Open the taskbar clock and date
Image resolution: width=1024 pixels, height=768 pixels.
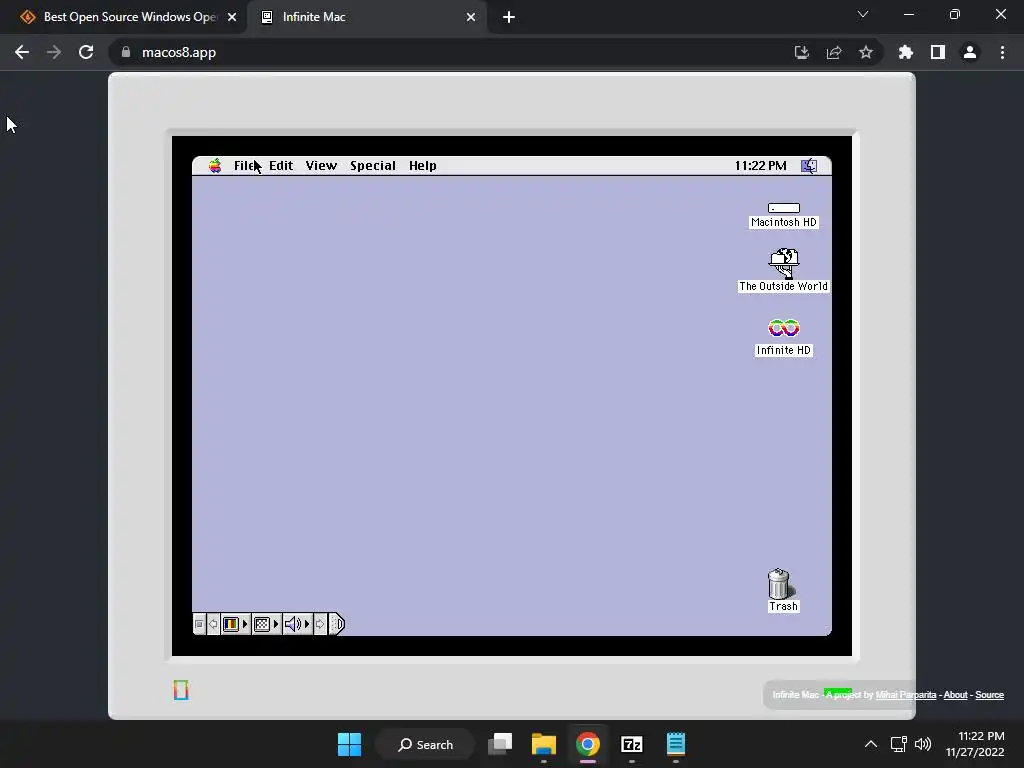[x=975, y=744]
